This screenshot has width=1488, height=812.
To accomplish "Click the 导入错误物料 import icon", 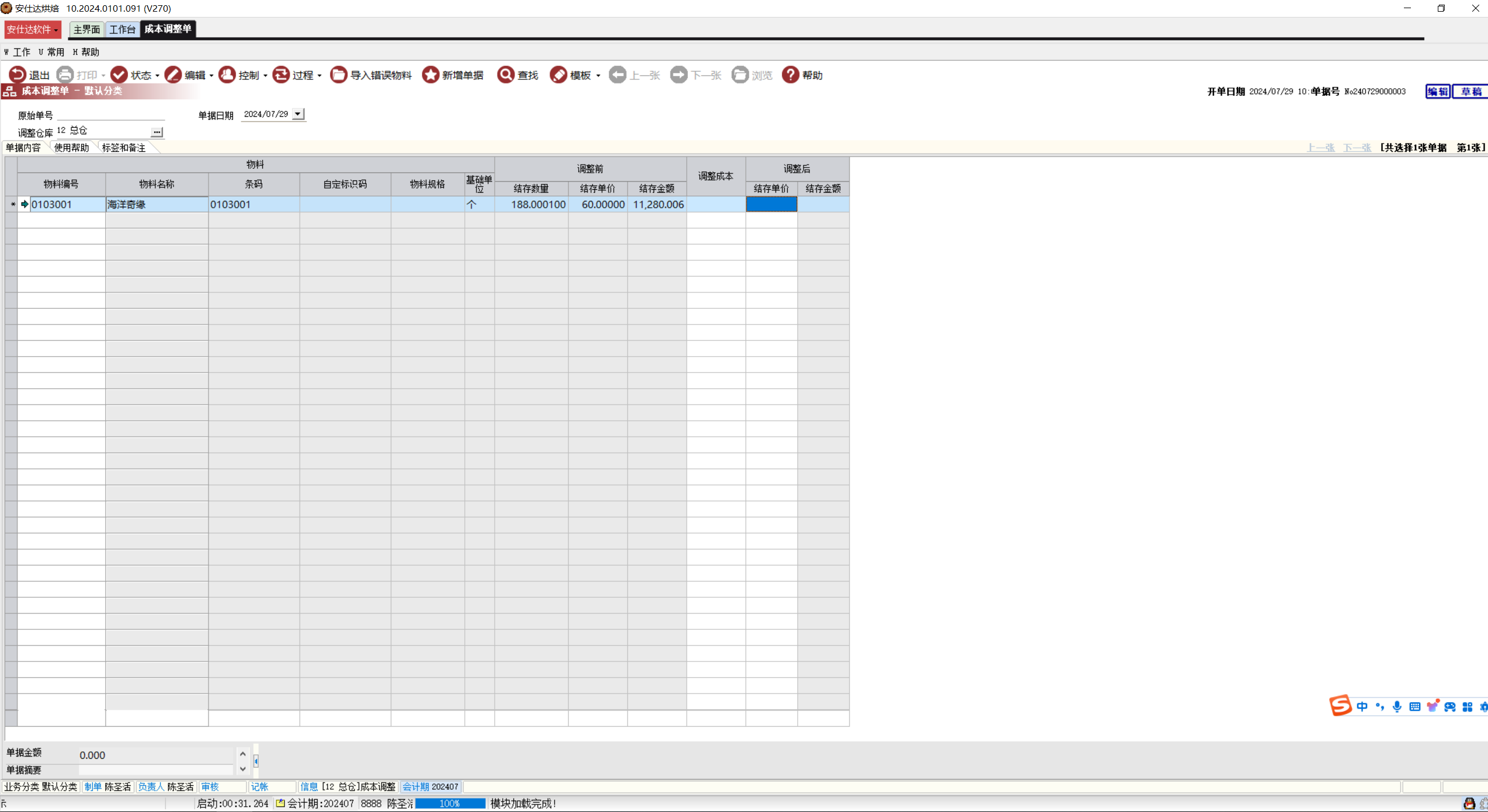I will [x=338, y=75].
